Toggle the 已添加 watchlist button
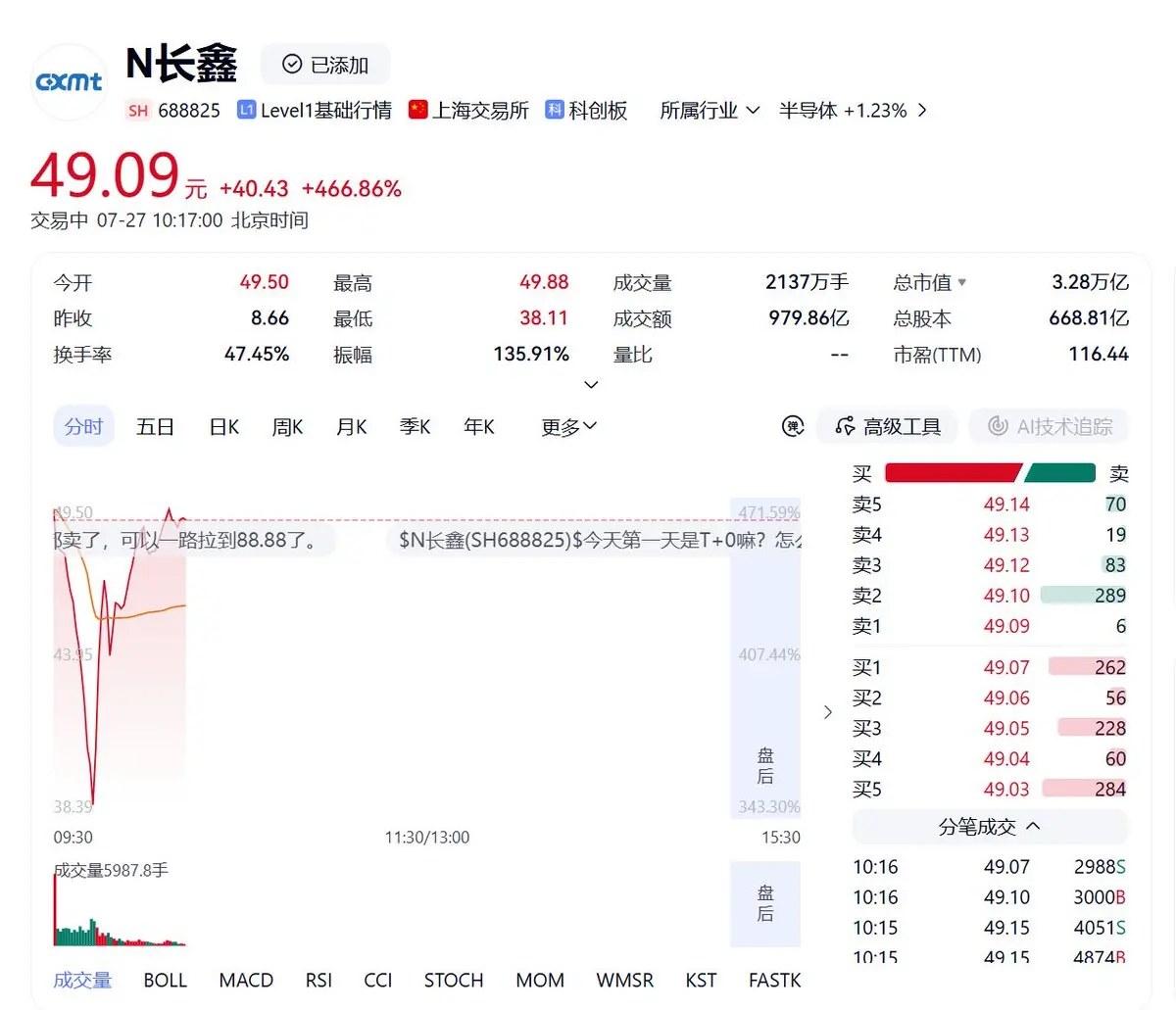This screenshot has height=1010, width=1176. 325,65
